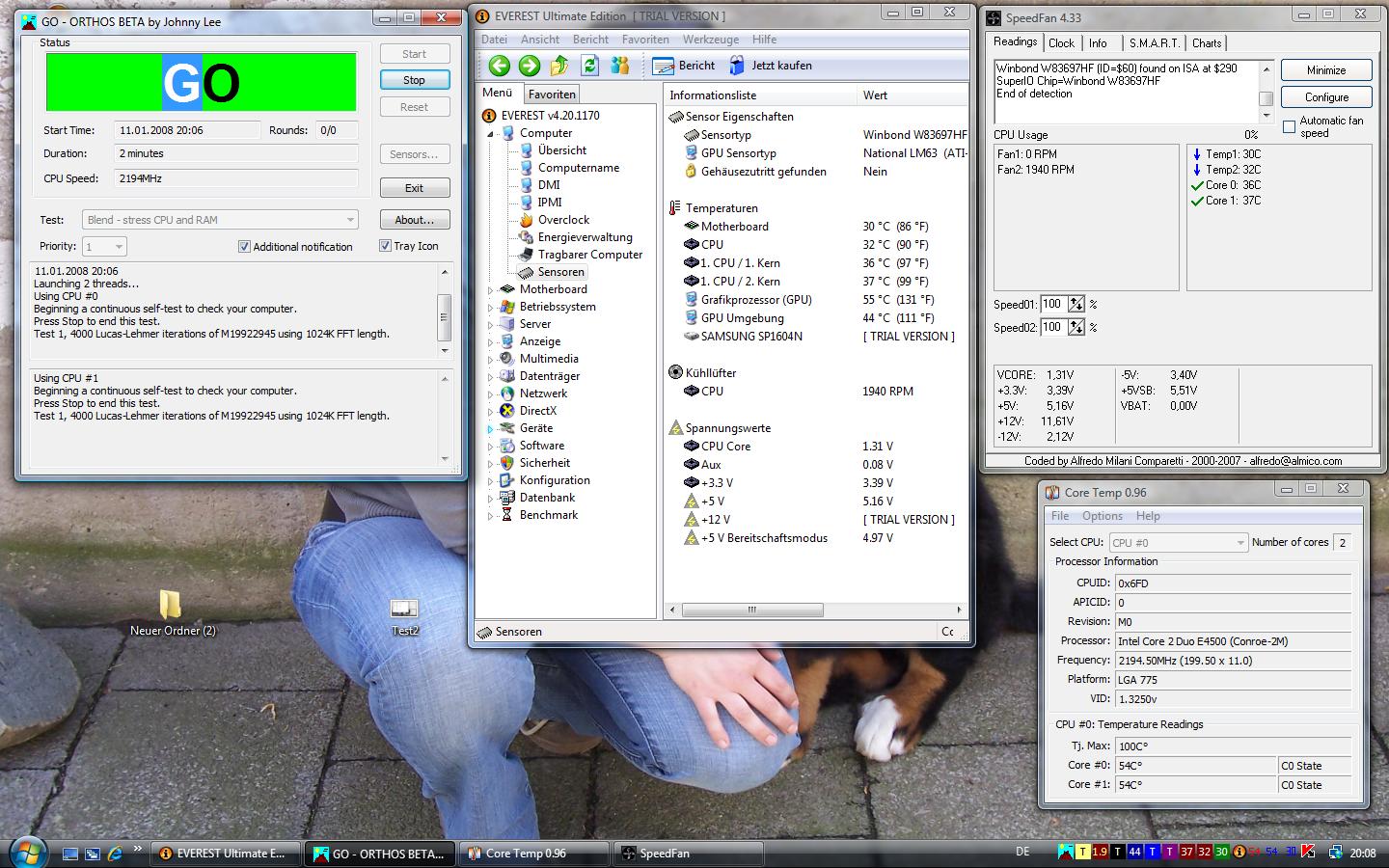Screen dimensions: 1389x868
Task: Click the two-people users icon in EVEREST toolbar
Action: click(620, 66)
